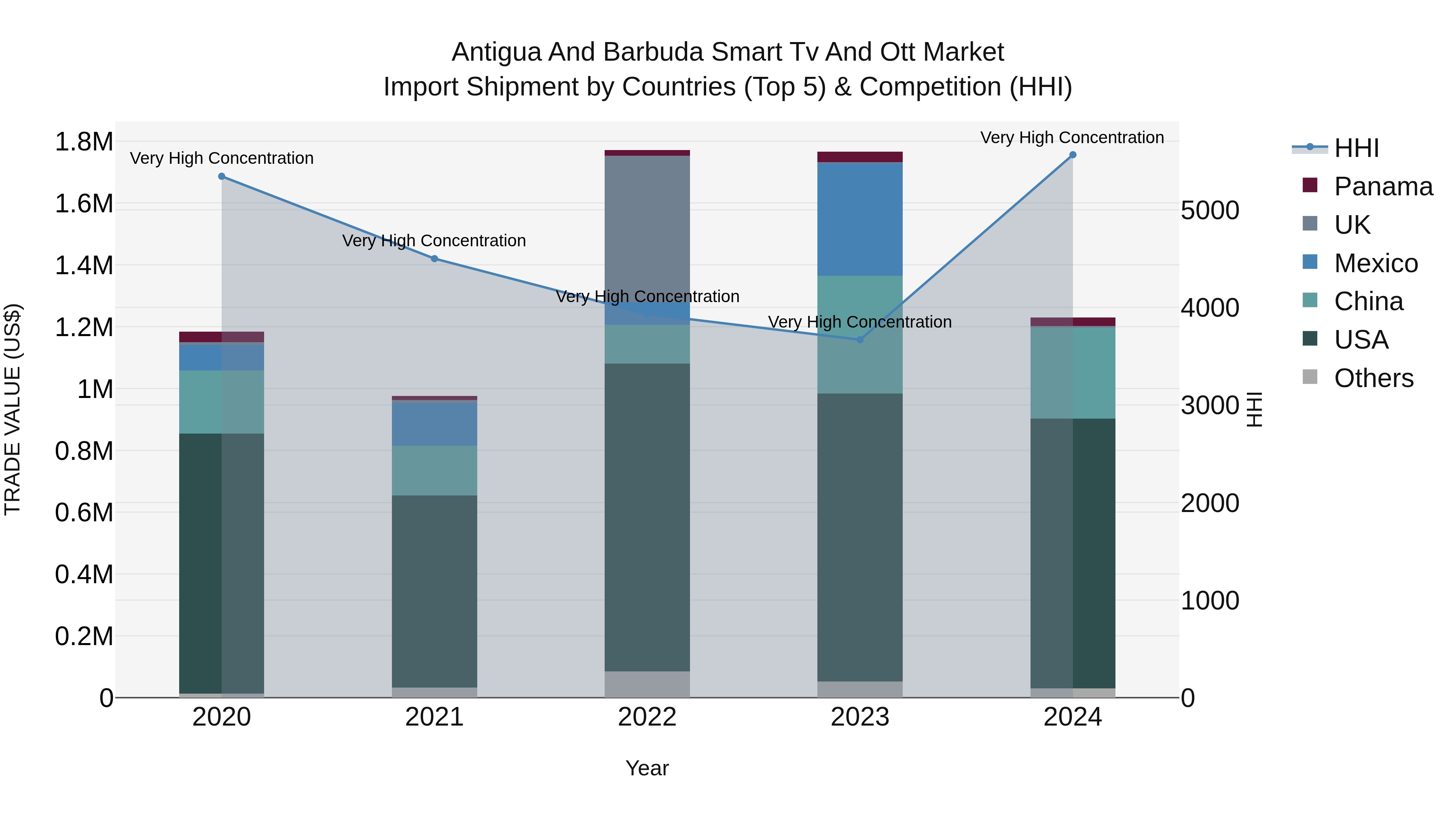1456x819 pixels.
Task: Toggle the HHI legend entry
Action: click(1336, 148)
